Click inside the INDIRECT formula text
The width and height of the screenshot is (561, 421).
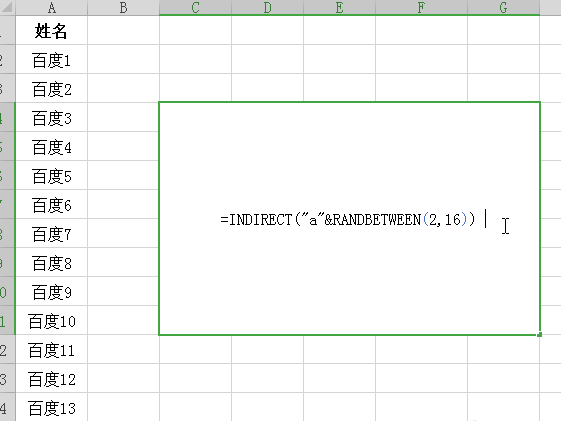click(x=348, y=219)
